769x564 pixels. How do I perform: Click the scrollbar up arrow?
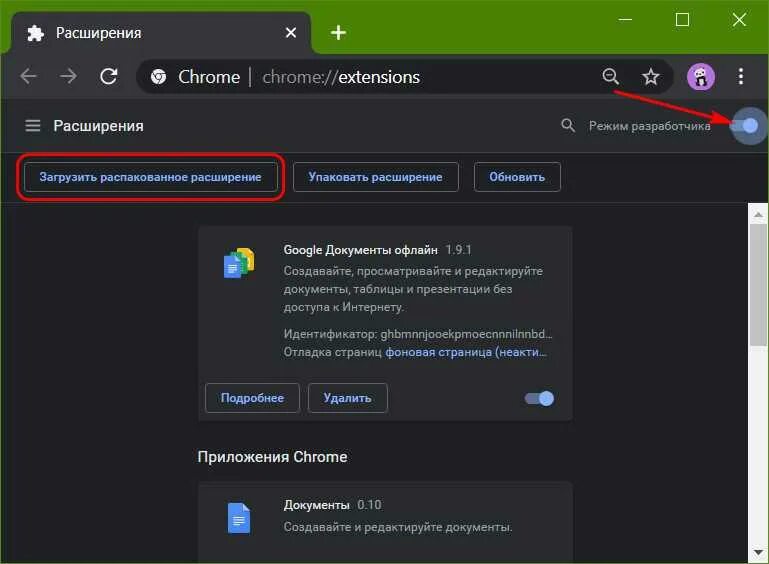[758, 214]
